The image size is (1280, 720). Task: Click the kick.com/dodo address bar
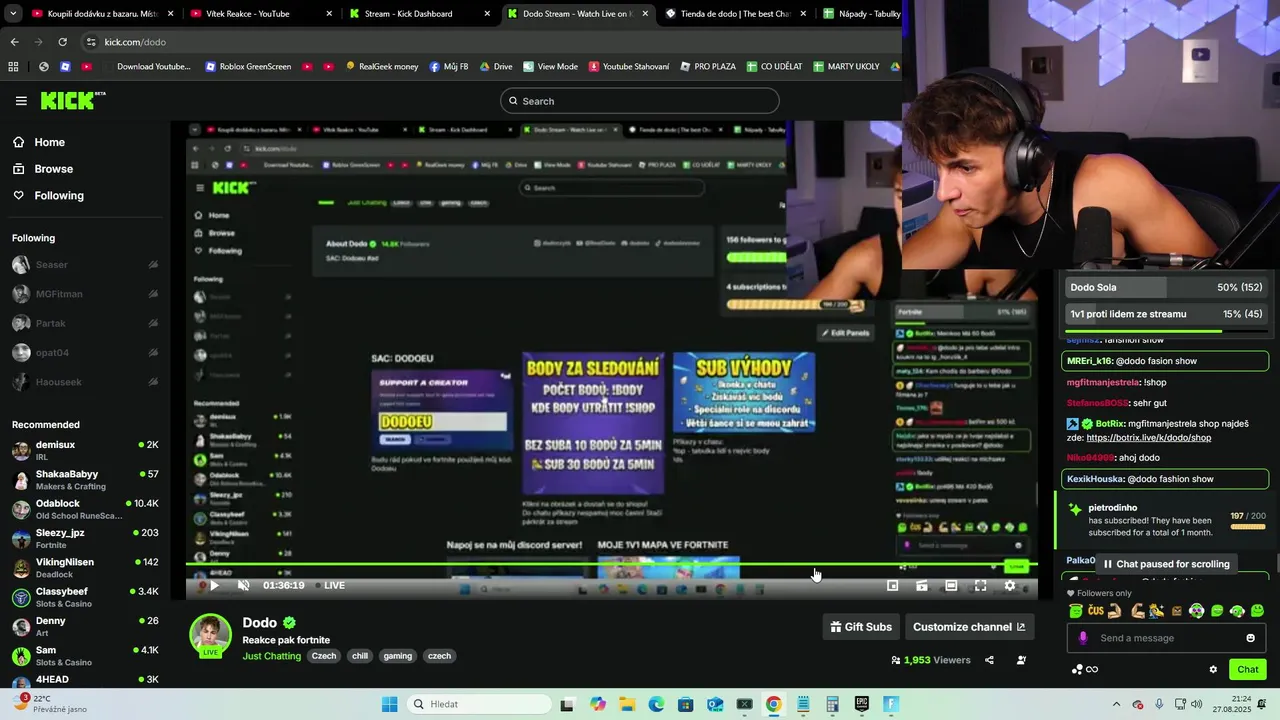(490, 42)
